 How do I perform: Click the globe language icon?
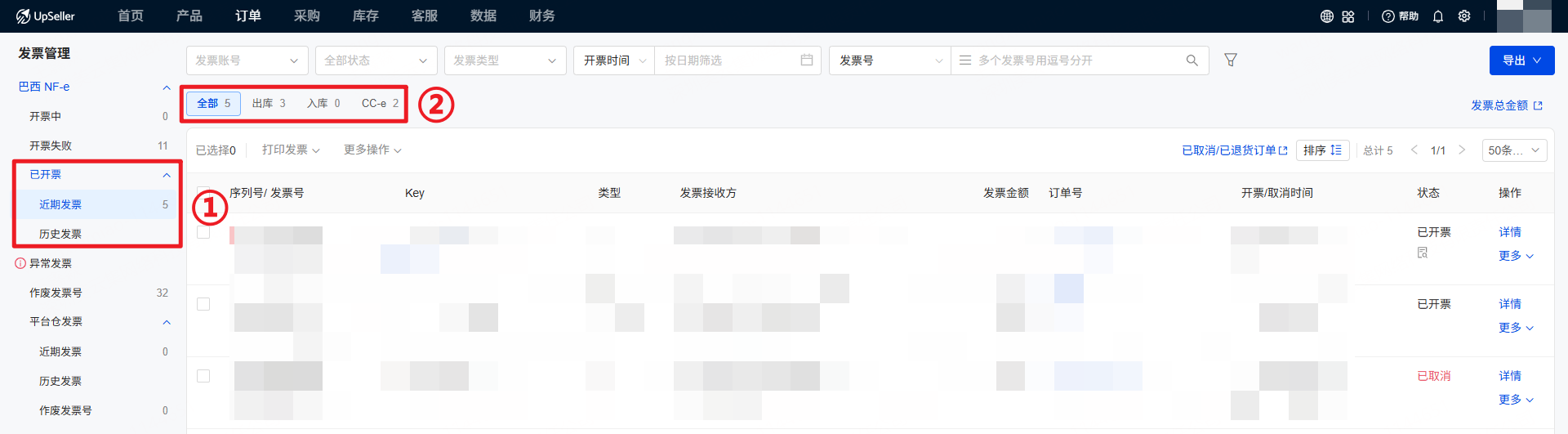(x=1326, y=16)
